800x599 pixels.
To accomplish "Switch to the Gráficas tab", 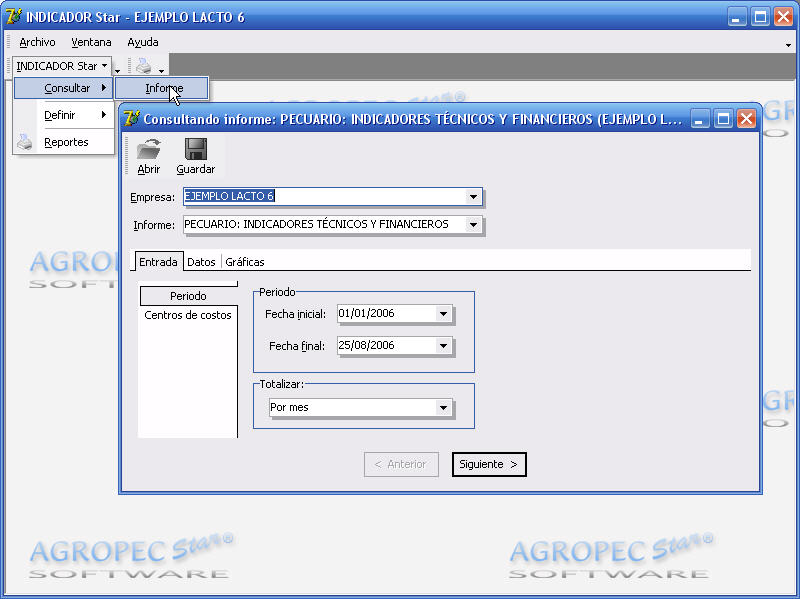I will pos(245,262).
